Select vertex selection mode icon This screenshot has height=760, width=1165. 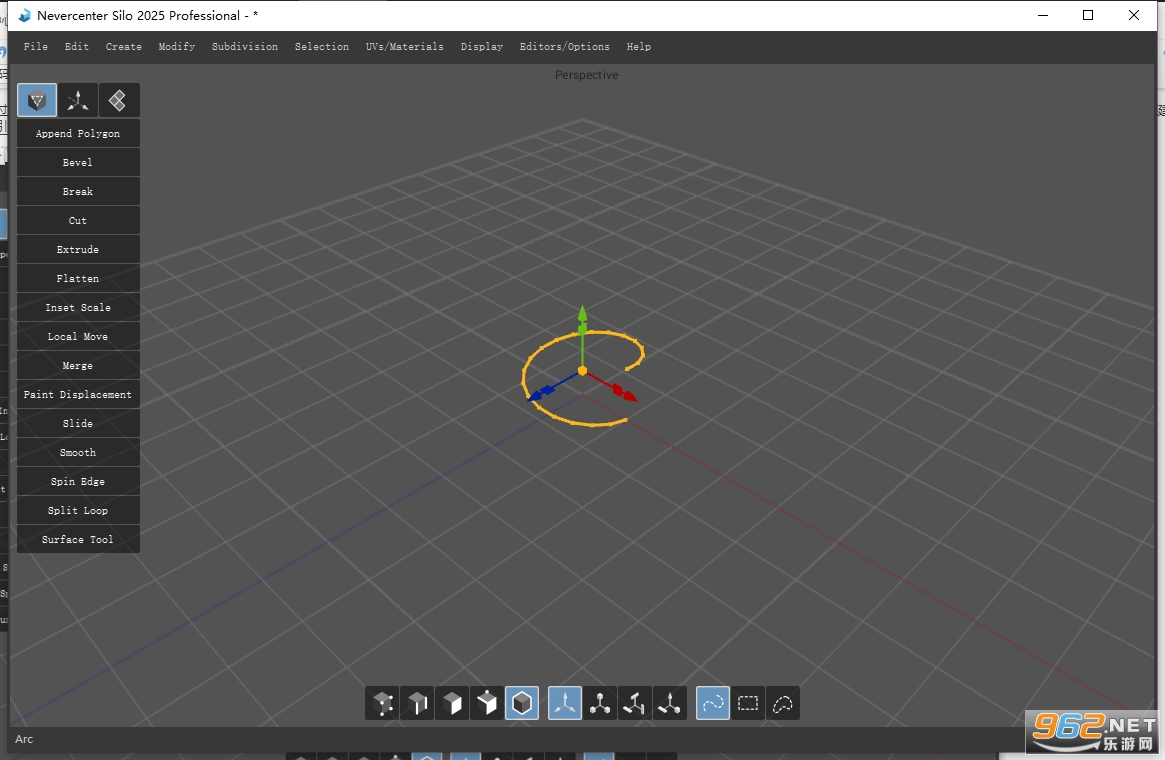pos(383,703)
